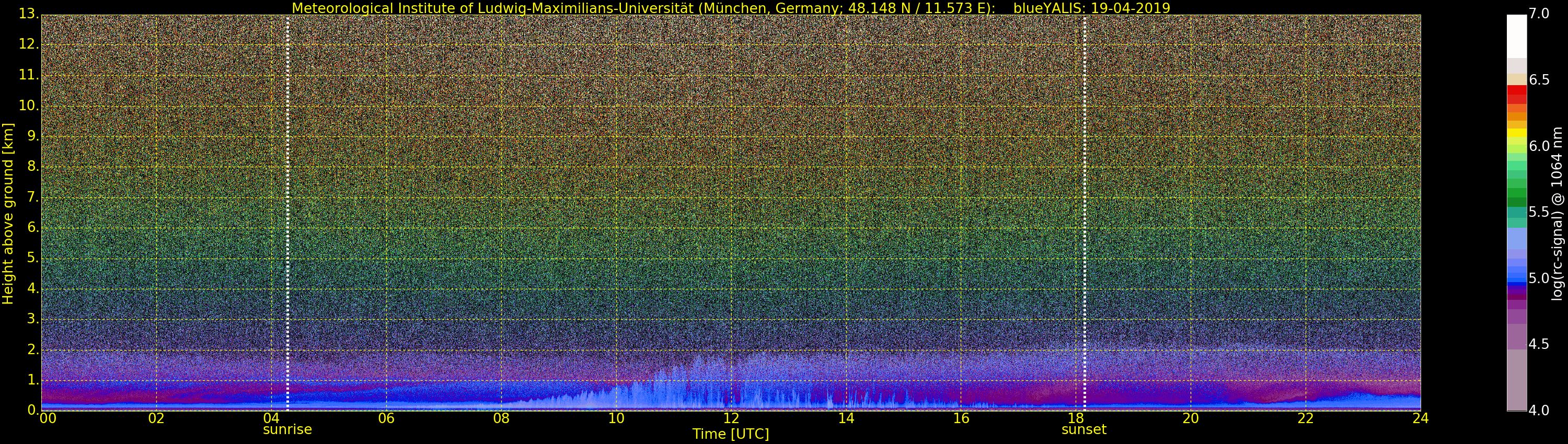Pick the yellow segment of the colorbar

point(1517,133)
